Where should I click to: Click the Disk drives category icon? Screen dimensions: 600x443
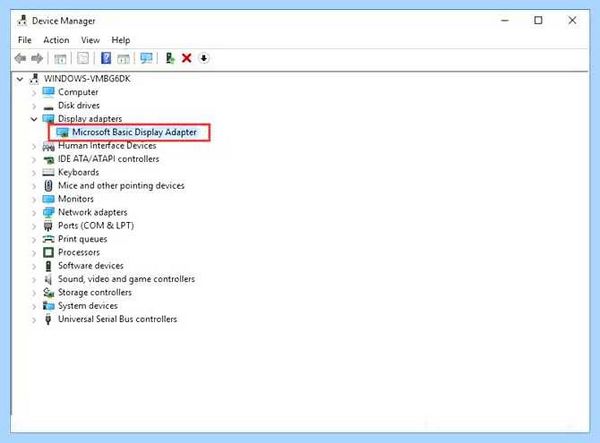(49, 106)
